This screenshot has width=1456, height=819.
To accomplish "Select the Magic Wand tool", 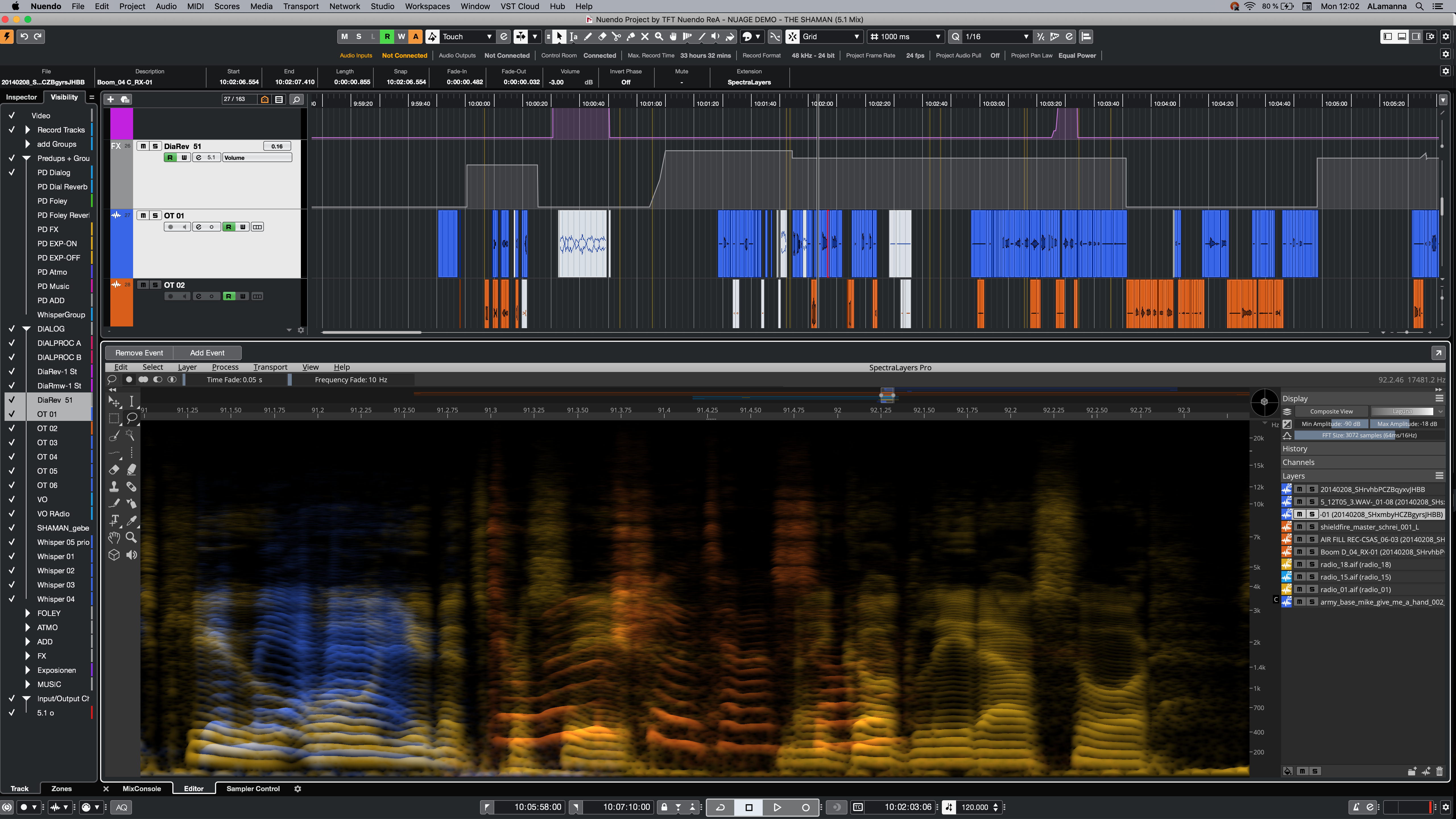I will point(131,435).
